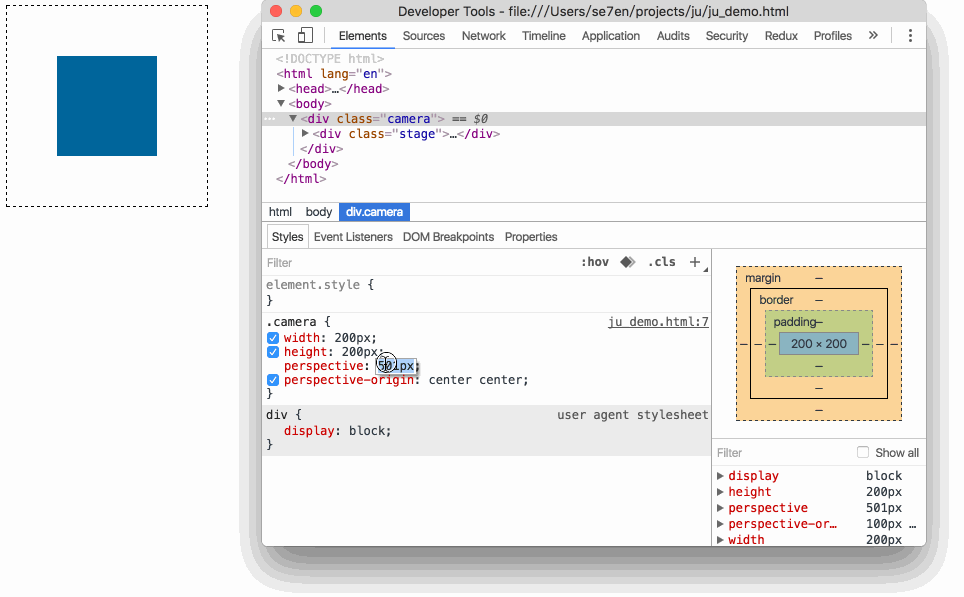Switch to the Network panel
Image resolution: width=964 pixels, height=597 pixels.
click(x=483, y=35)
